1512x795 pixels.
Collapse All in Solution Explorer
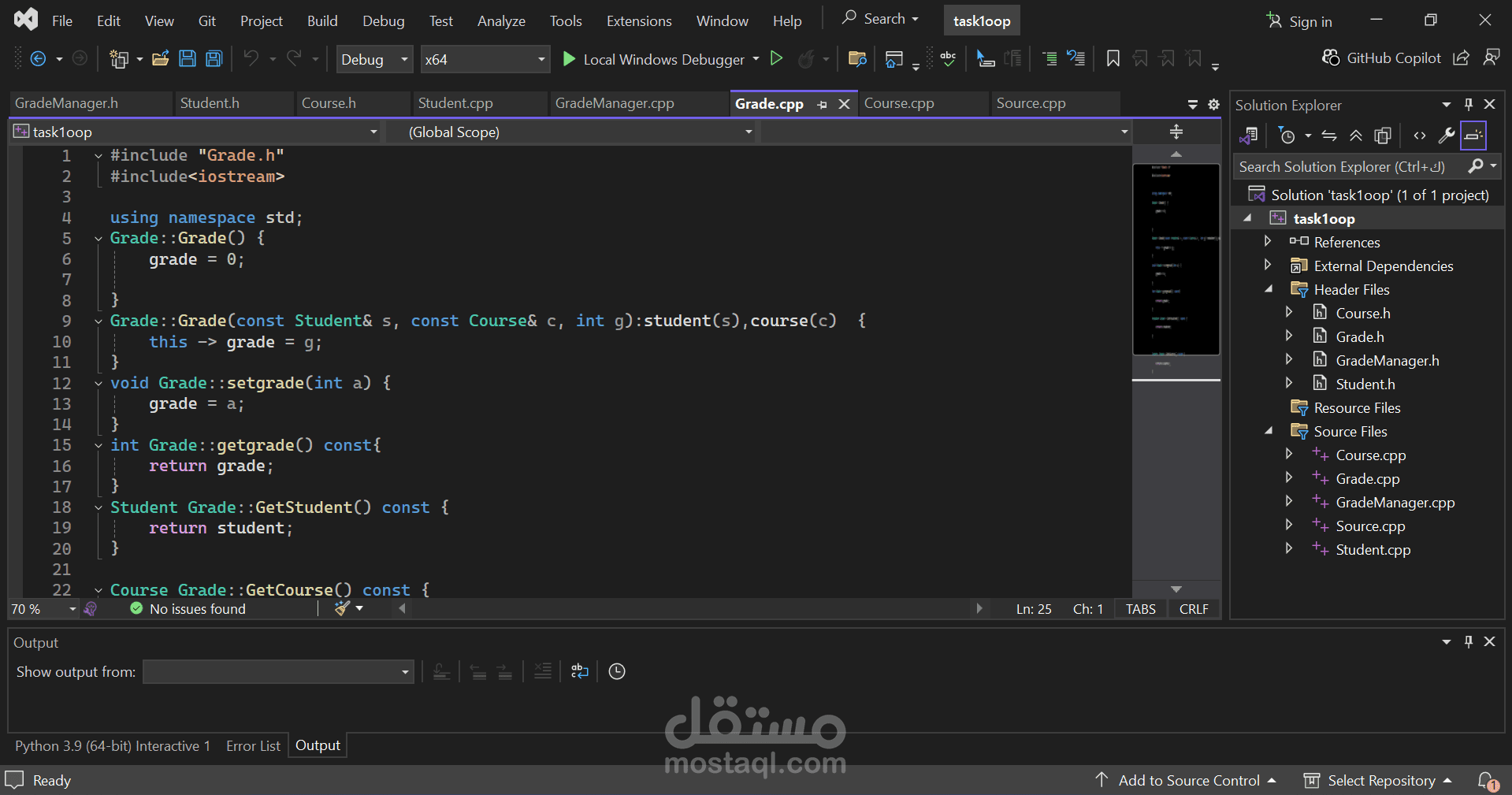pyautogui.click(x=1356, y=136)
